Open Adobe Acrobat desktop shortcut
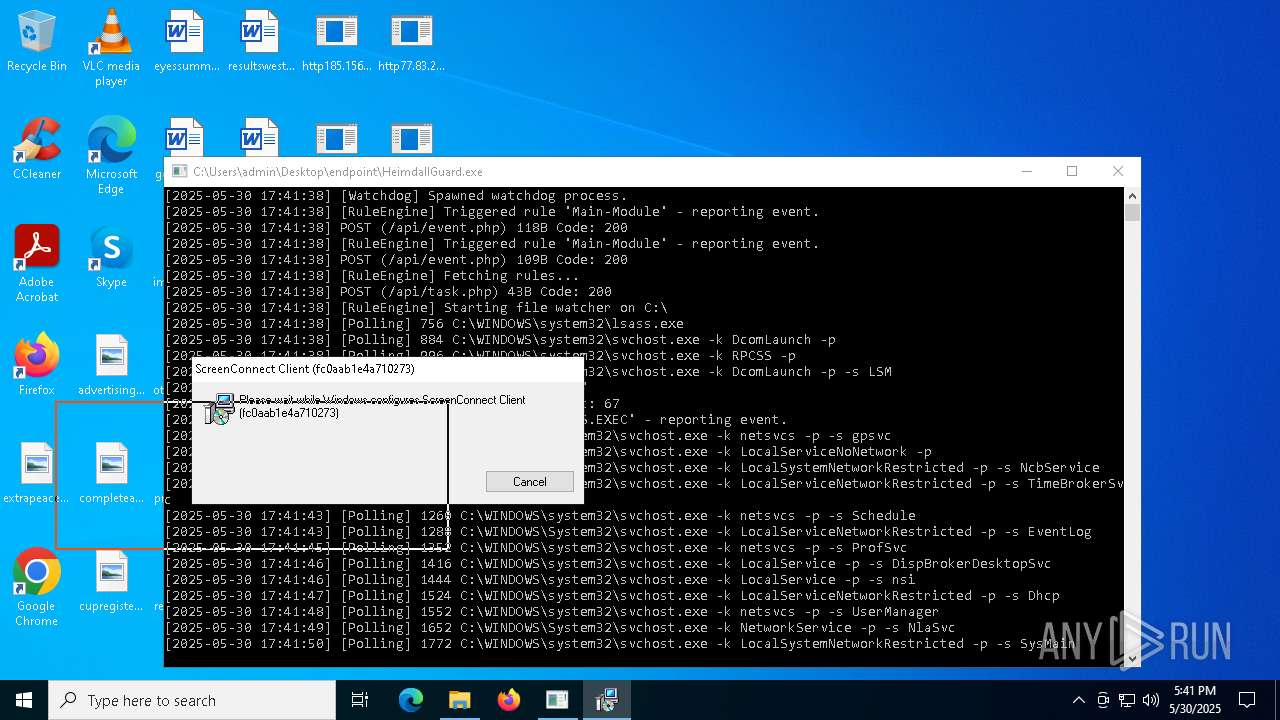1280x720 pixels. pos(37,263)
